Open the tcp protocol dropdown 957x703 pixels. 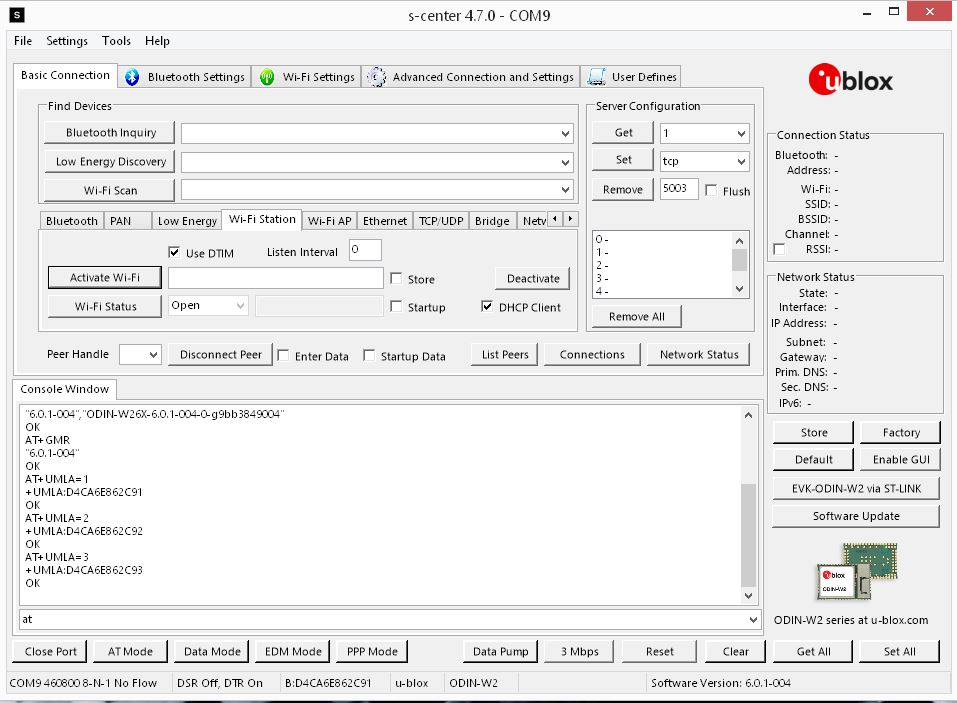tap(740, 161)
